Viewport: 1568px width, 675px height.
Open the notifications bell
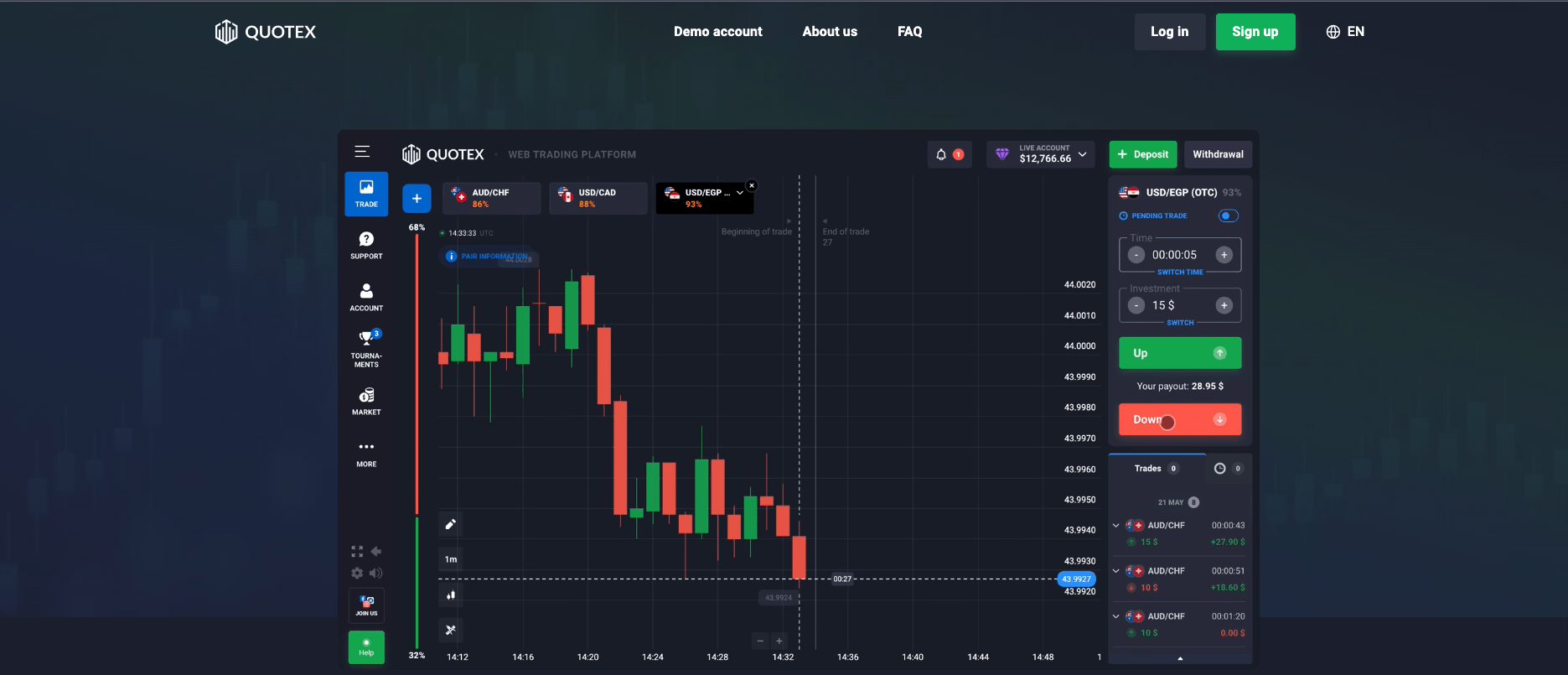941,154
